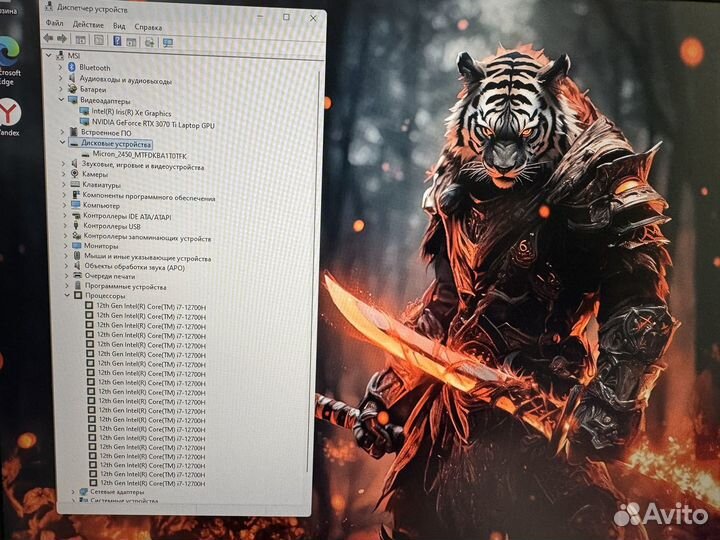720x540 pixels.
Task: Expand the Камеры category
Action: tap(63, 174)
